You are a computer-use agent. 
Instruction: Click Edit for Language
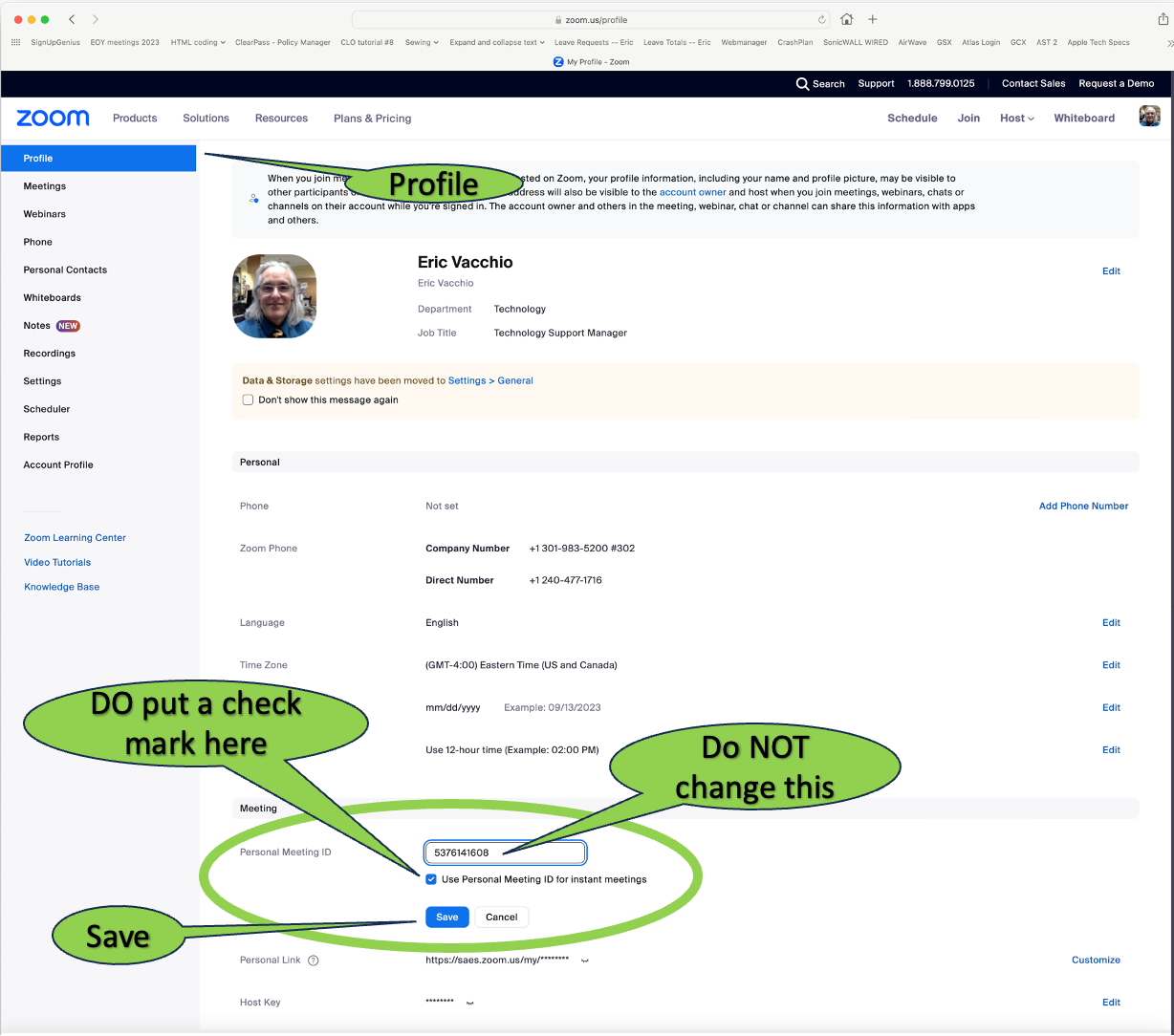tap(1111, 623)
